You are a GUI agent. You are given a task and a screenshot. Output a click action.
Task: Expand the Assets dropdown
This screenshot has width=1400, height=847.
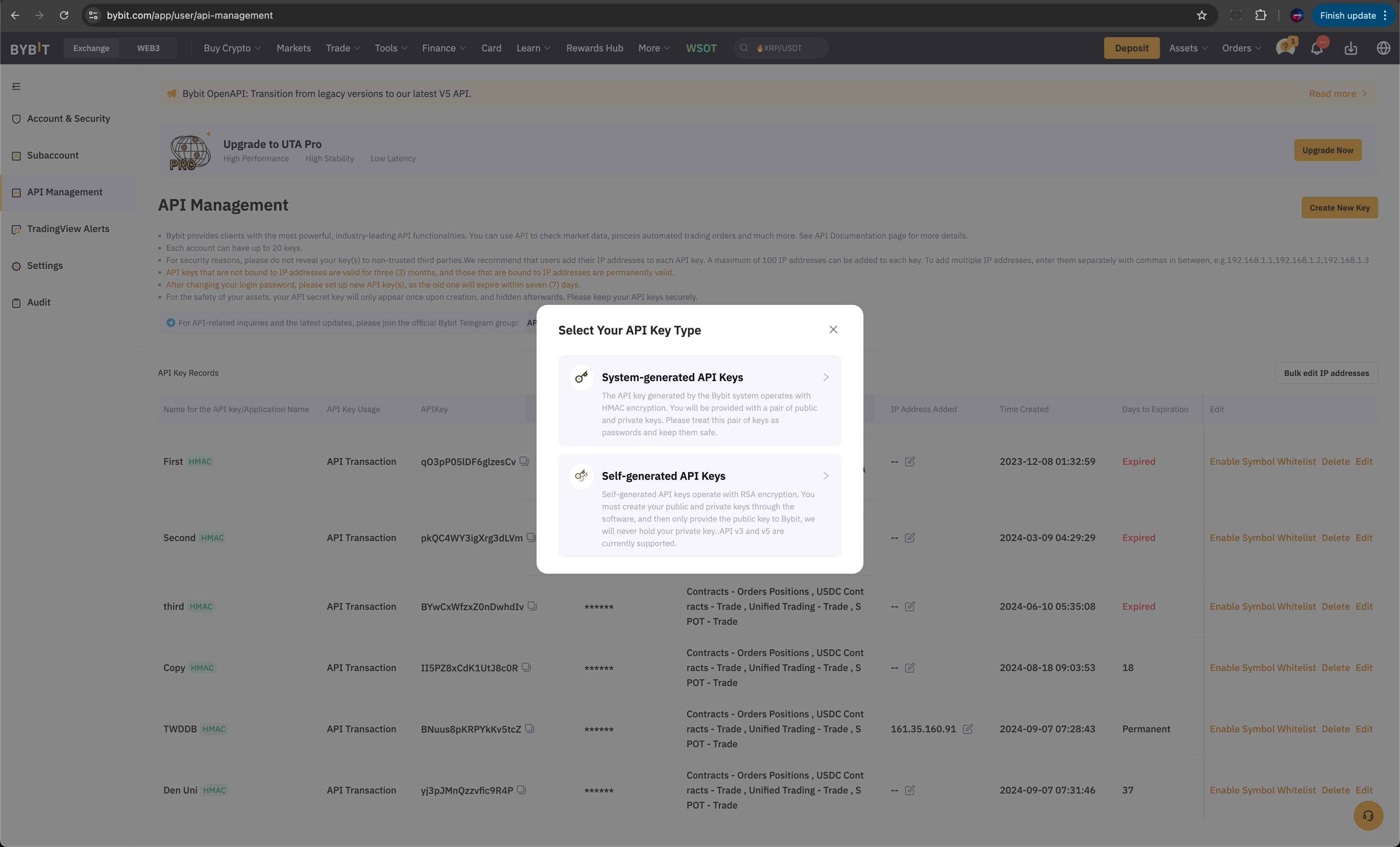[1188, 48]
